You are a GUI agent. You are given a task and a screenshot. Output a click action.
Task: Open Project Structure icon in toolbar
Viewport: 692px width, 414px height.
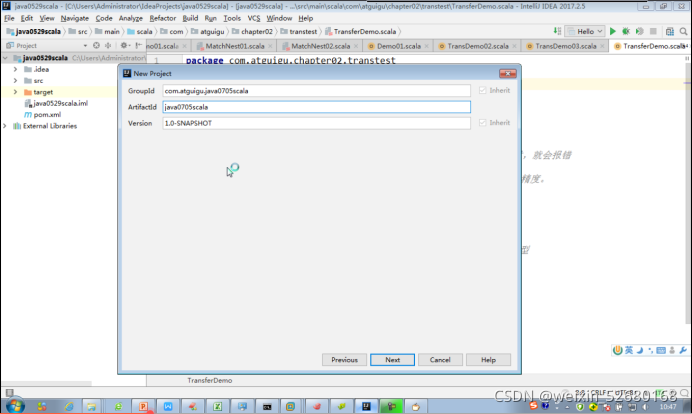click(x=669, y=31)
